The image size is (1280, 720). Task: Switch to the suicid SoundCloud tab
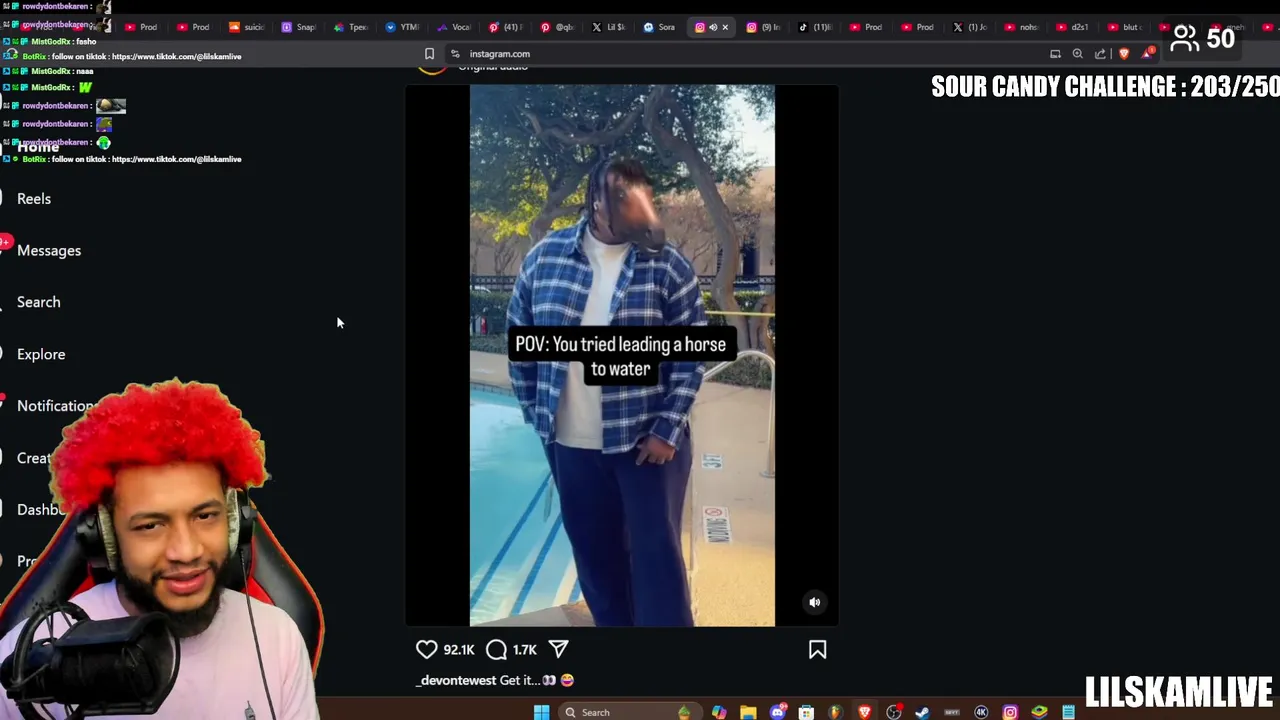tap(246, 27)
